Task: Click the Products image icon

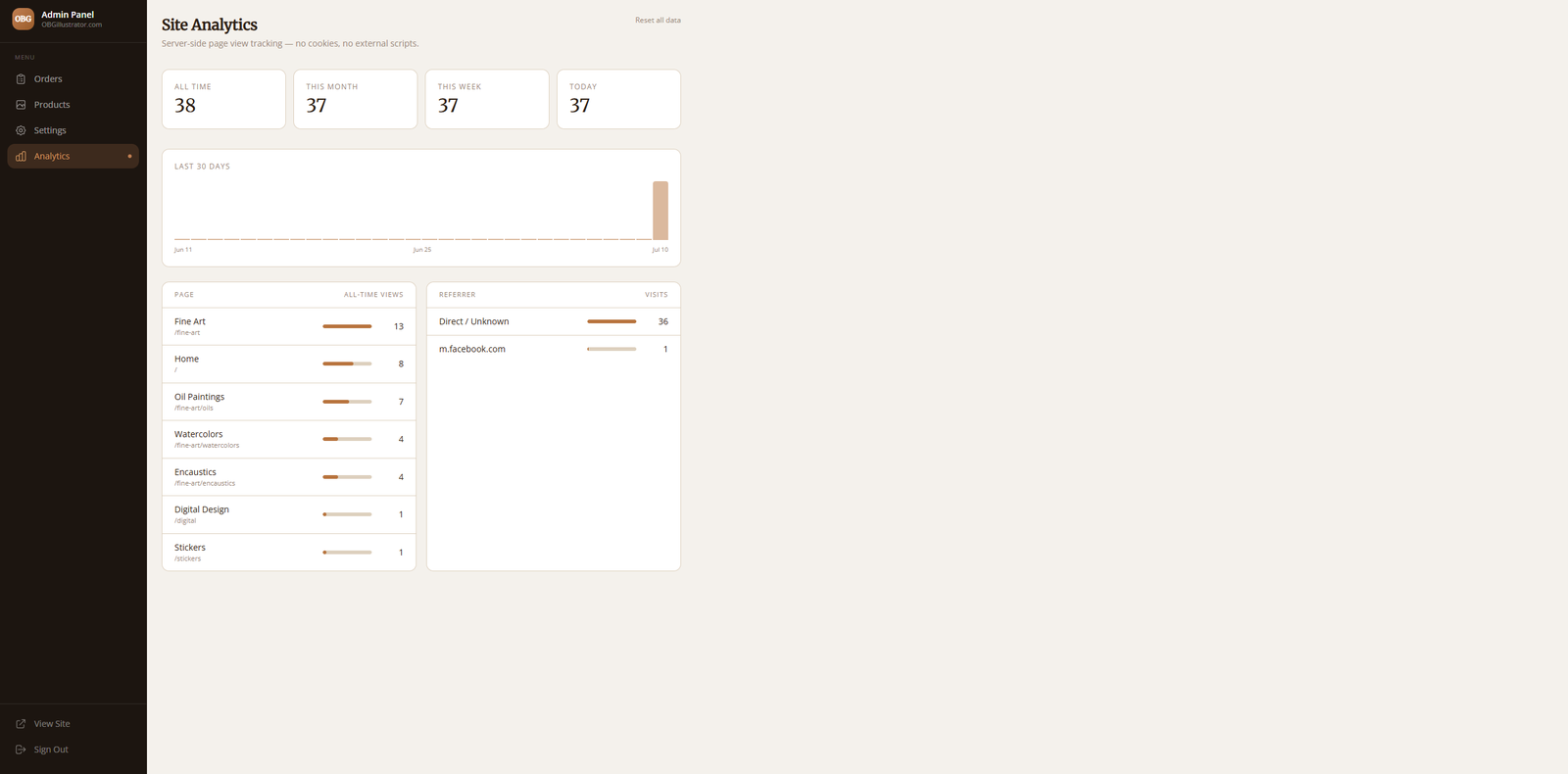Action: [x=21, y=105]
